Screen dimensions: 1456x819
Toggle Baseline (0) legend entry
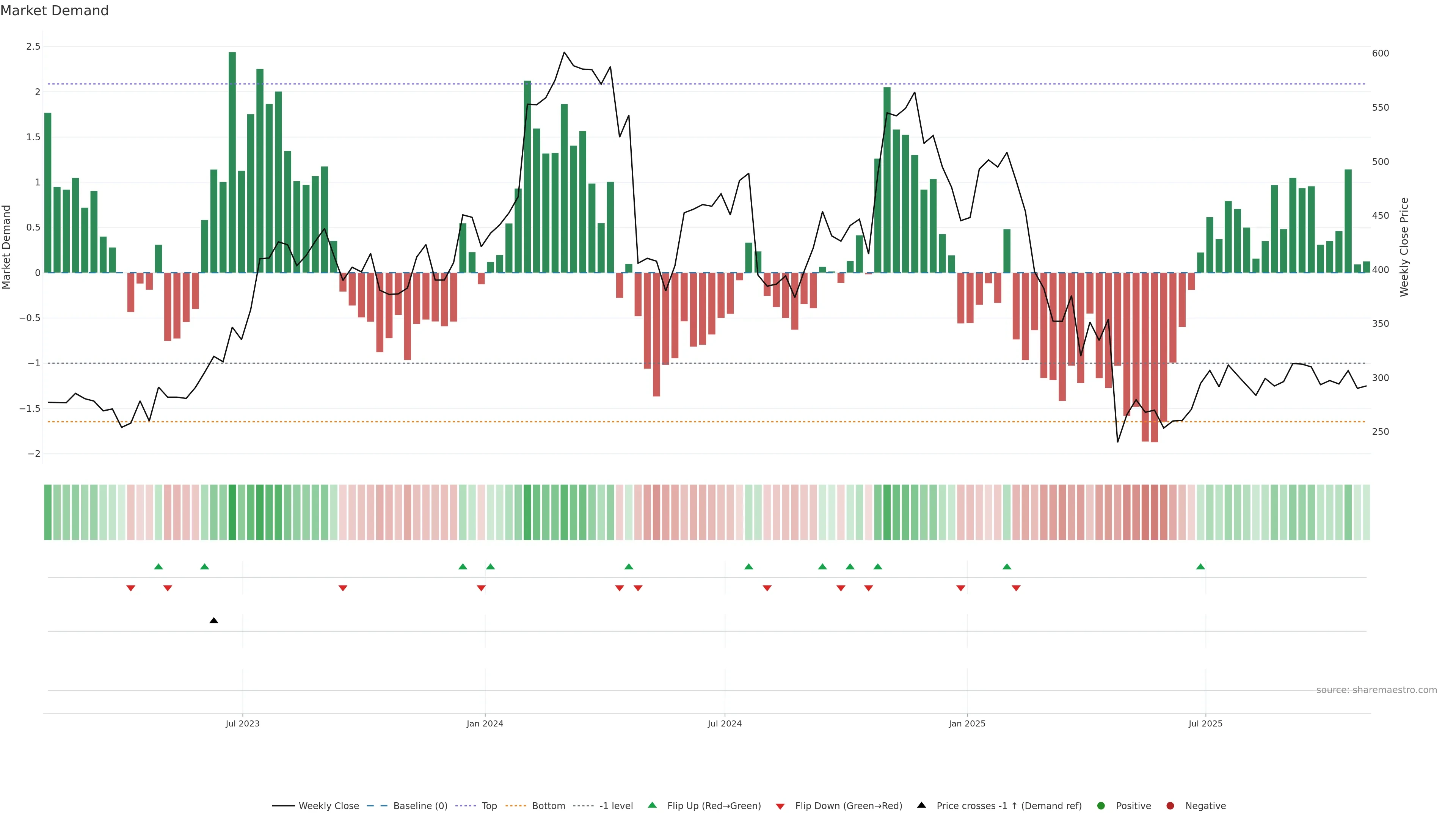(x=420, y=806)
